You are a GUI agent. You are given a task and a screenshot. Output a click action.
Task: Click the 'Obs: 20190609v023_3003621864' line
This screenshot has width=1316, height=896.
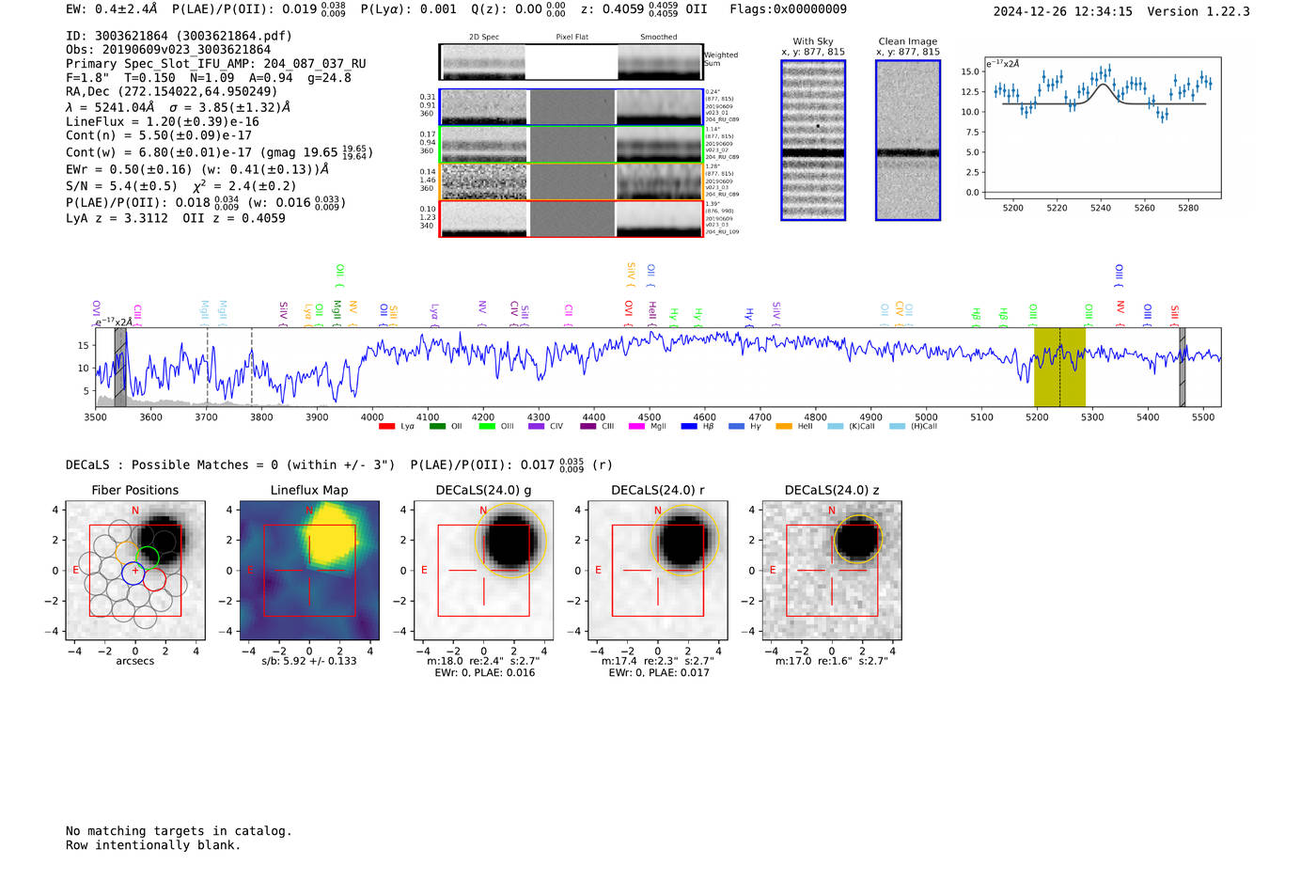coord(168,50)
